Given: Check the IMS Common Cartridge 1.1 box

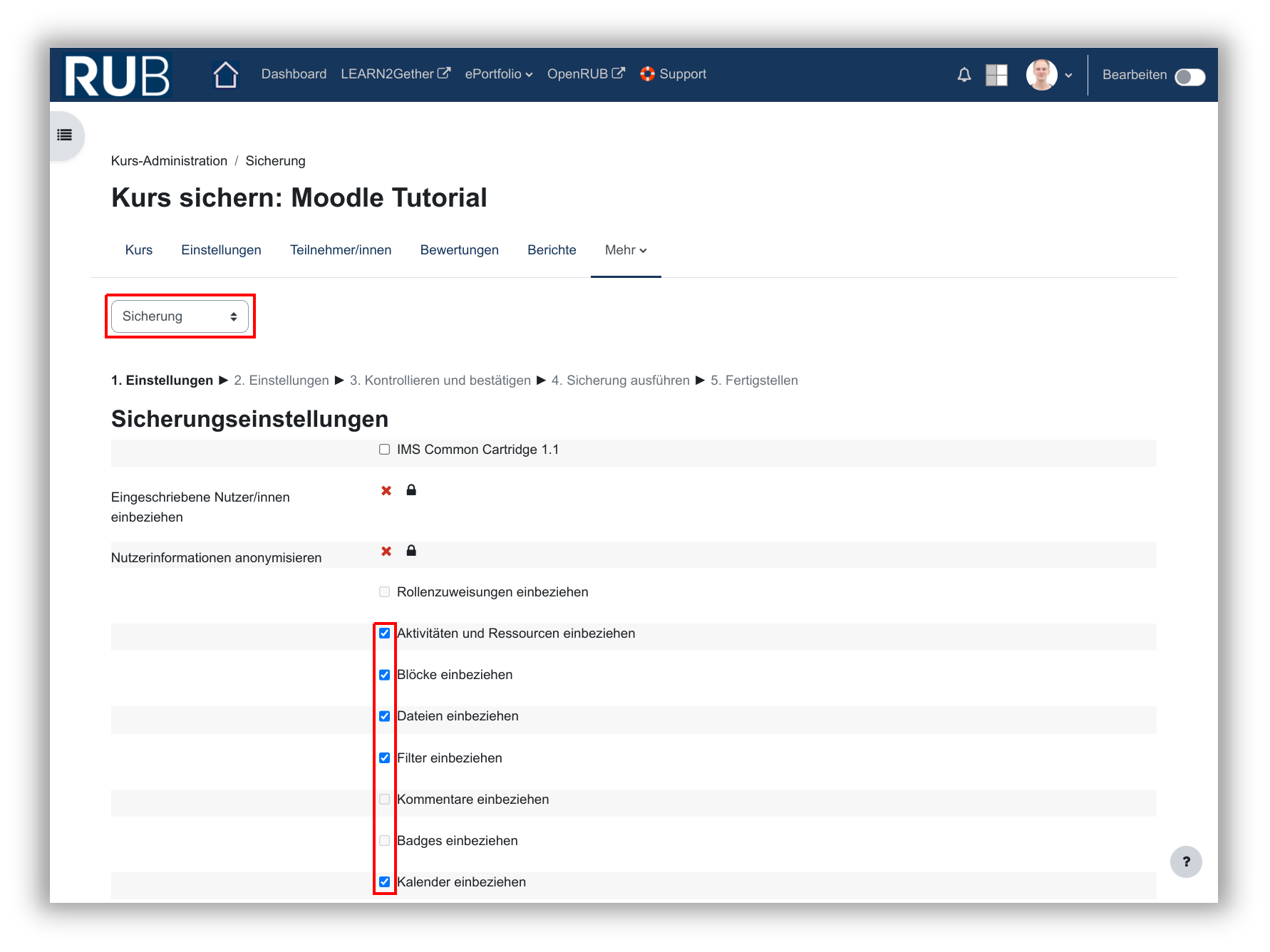Looking at the screenshot, I should [x=385, y=450].
